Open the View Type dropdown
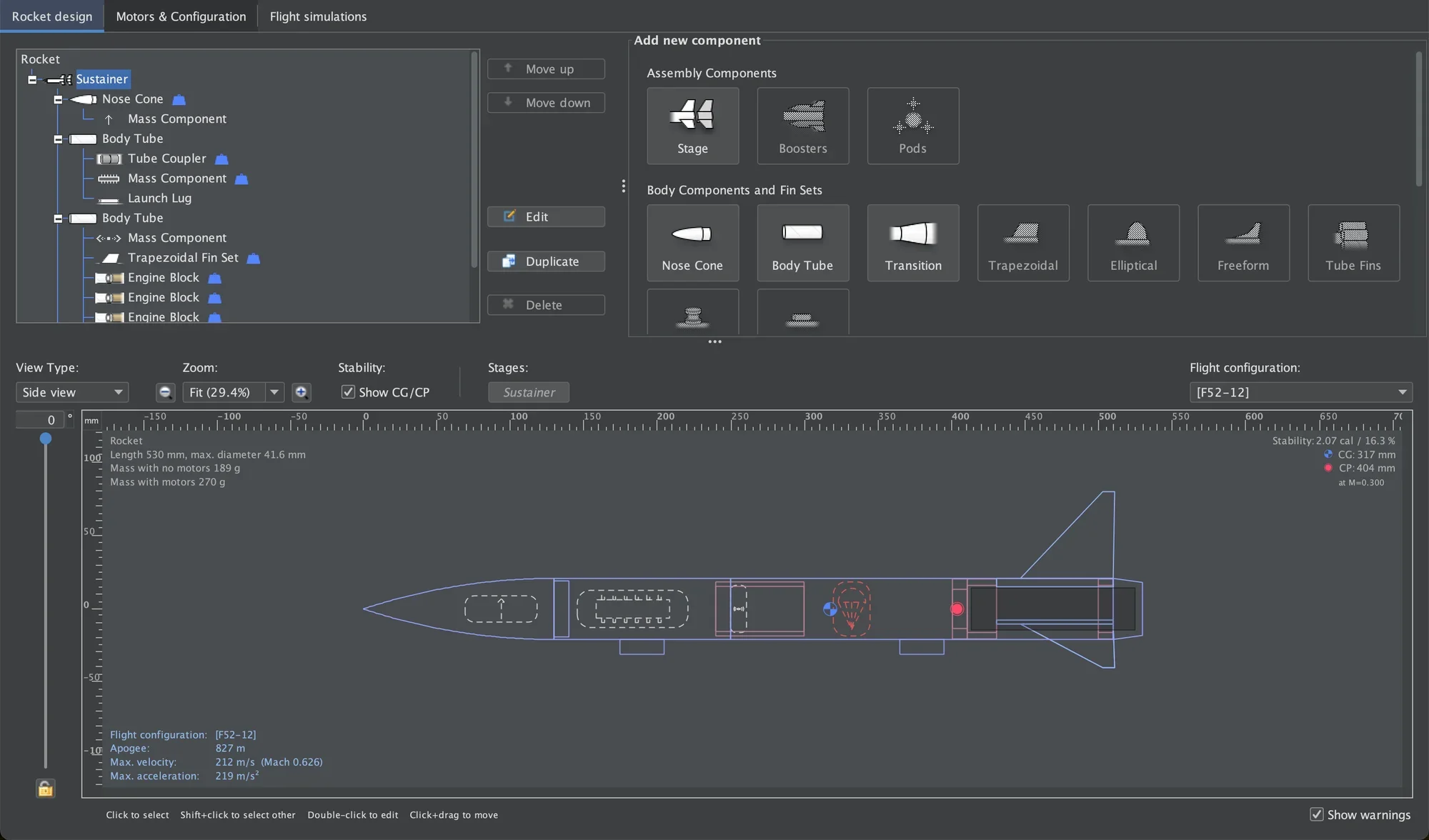Viewport: 1429px width, 840px height. click(71, 392)
